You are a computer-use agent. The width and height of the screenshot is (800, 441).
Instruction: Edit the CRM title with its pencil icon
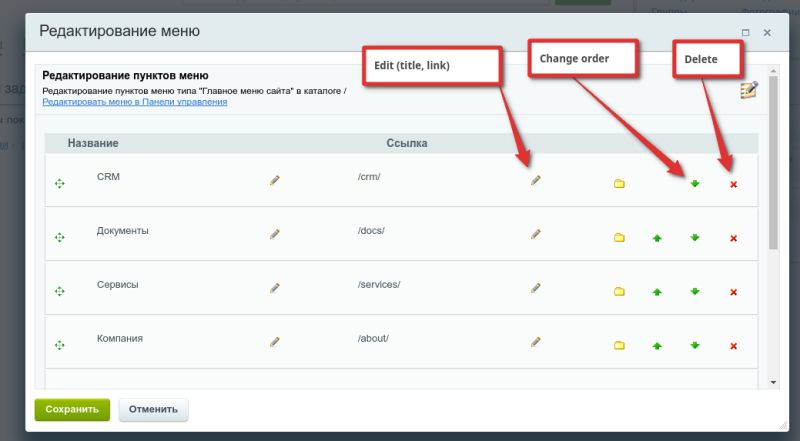coord(274,180)
